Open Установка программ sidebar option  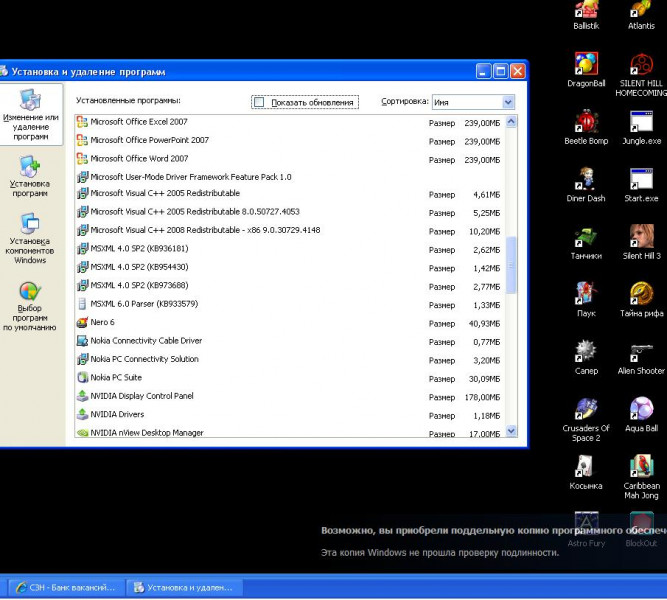(x=30, y=177)
